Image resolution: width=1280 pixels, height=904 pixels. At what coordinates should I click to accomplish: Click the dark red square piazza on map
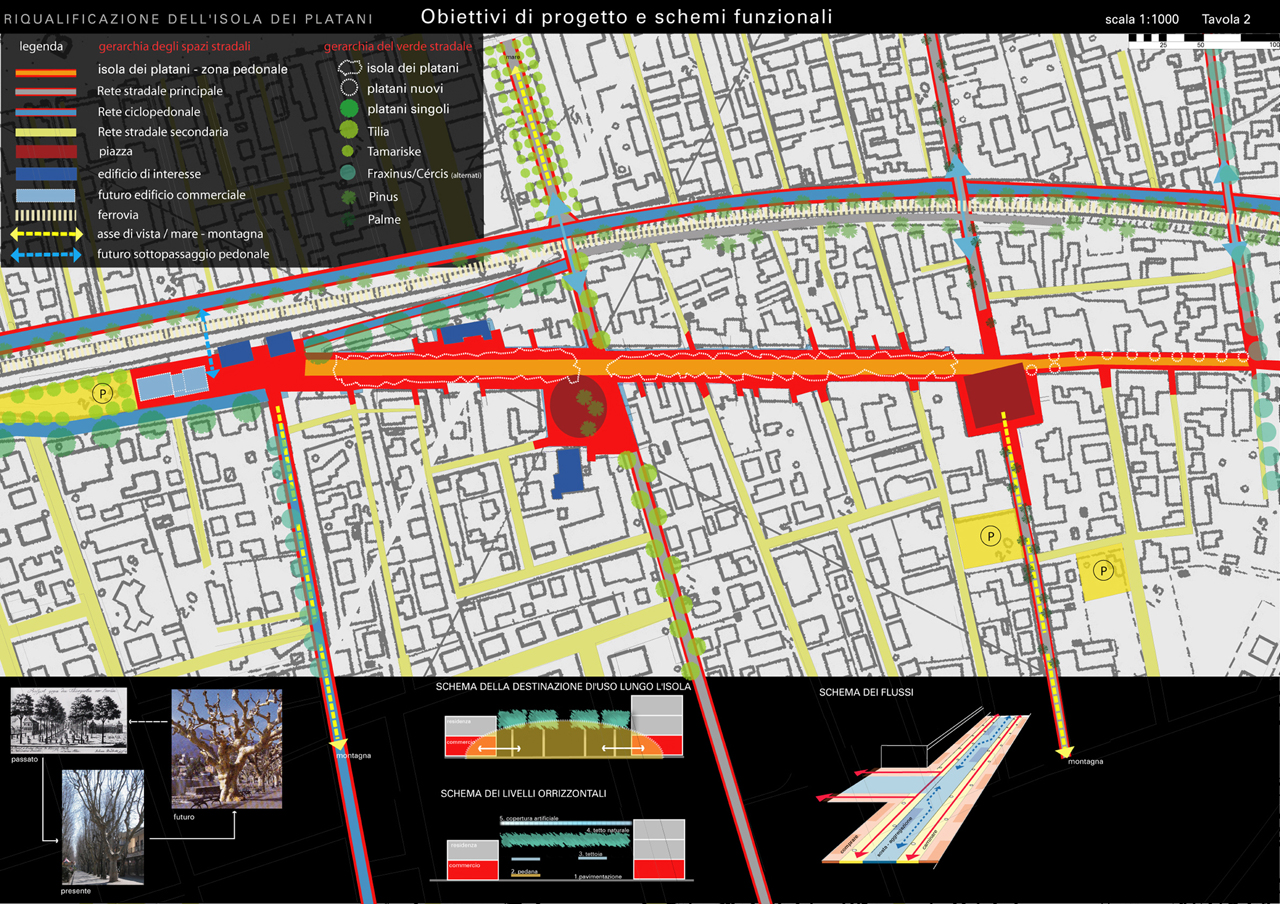coord(998,394)
